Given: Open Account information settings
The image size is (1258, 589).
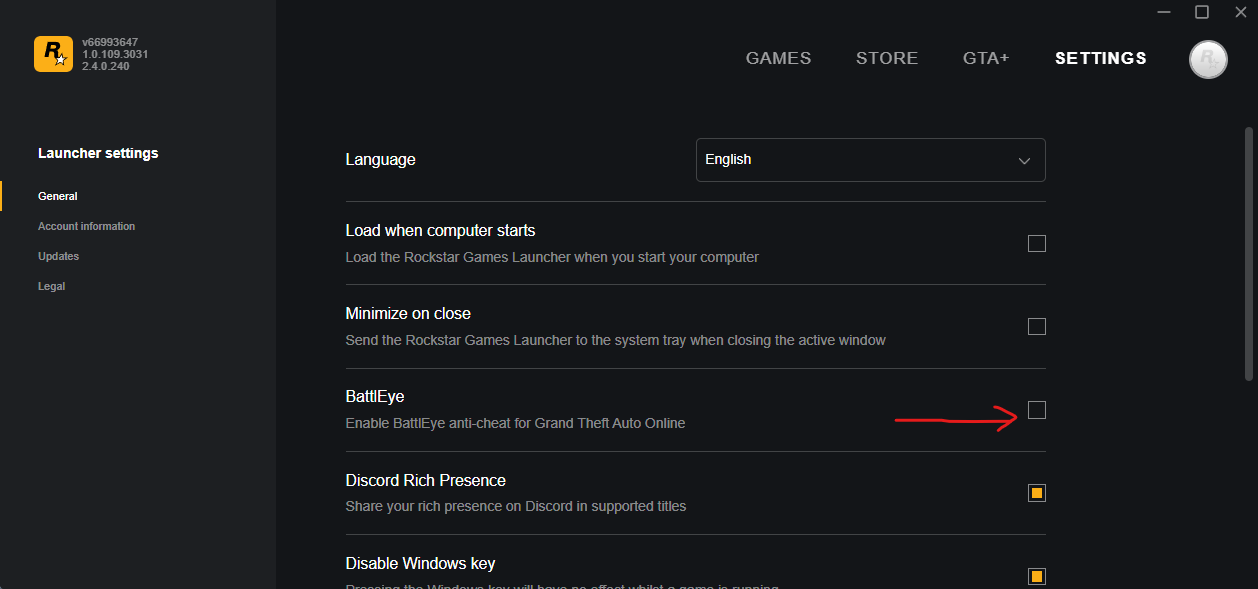Looking at the screenshot, I should tap(86, 226).
